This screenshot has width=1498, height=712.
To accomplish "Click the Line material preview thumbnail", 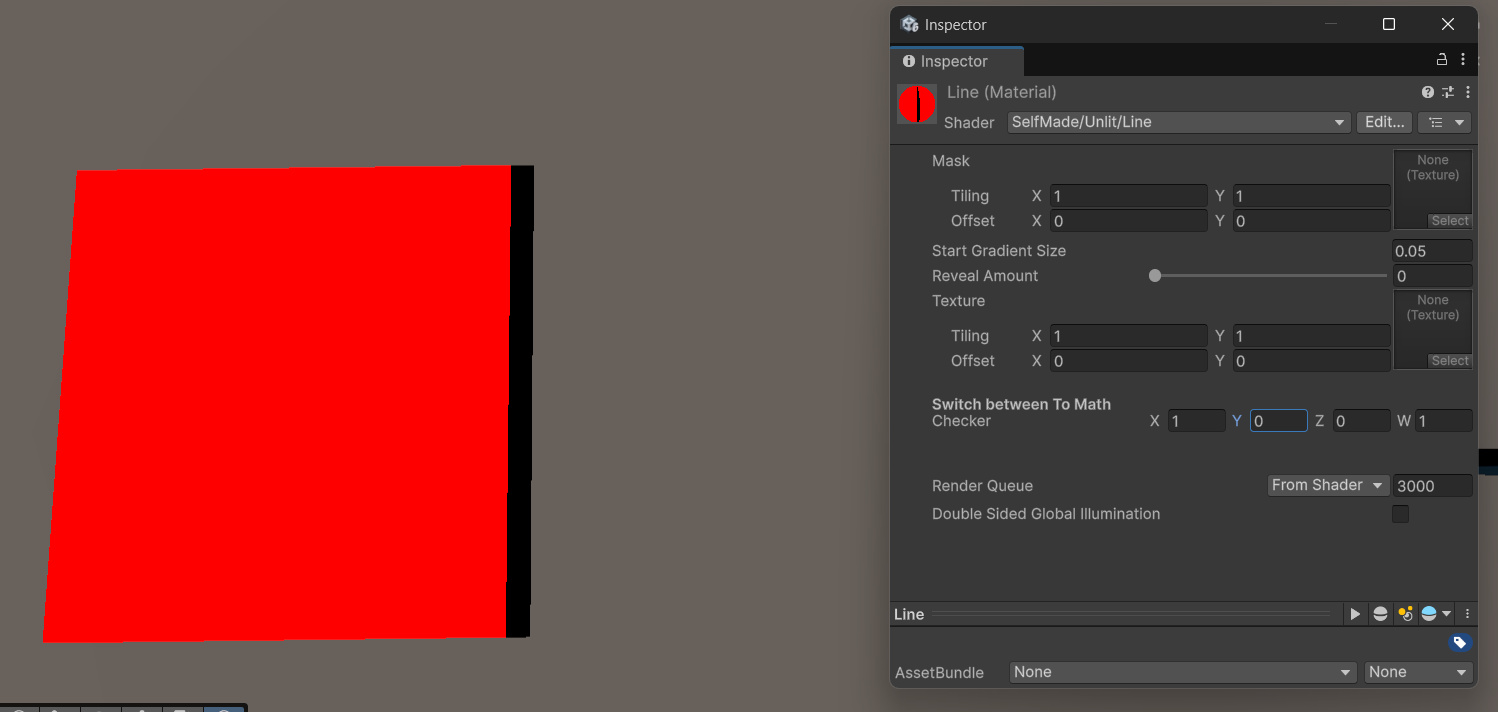I will (917, 104).
